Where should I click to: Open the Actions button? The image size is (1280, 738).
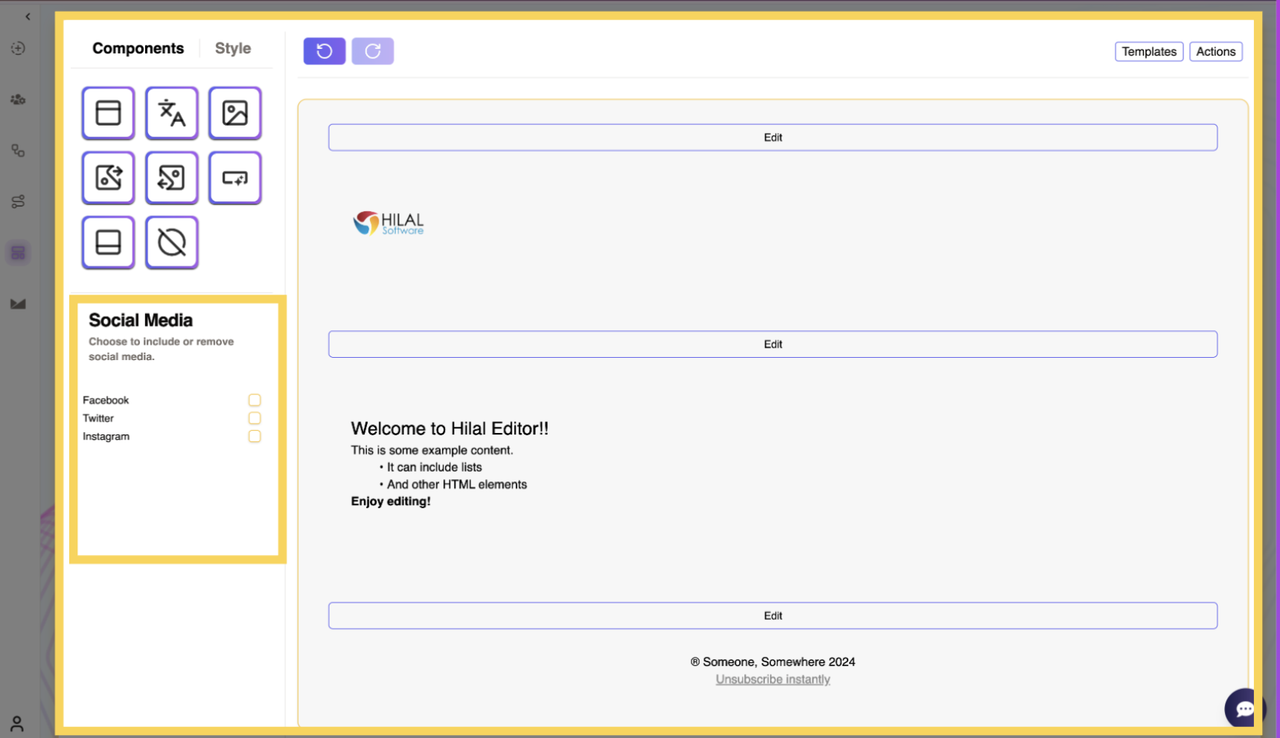point(1216,52)
